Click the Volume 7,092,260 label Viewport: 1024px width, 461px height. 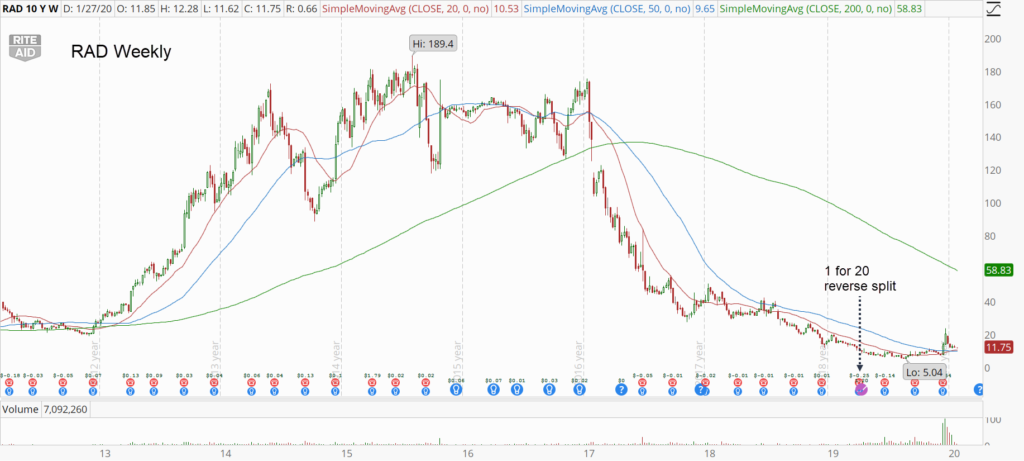[x=45, y=410]
